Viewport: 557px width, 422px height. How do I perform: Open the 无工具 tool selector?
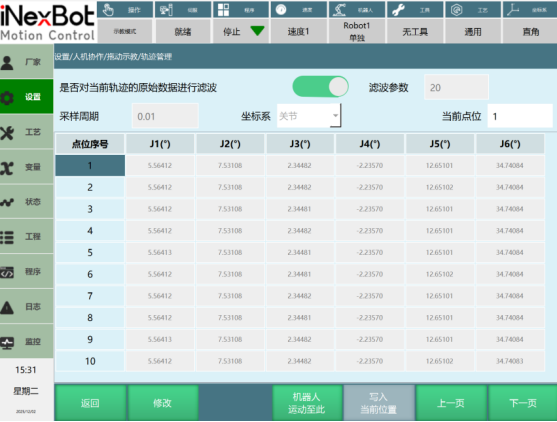(415, 32)
